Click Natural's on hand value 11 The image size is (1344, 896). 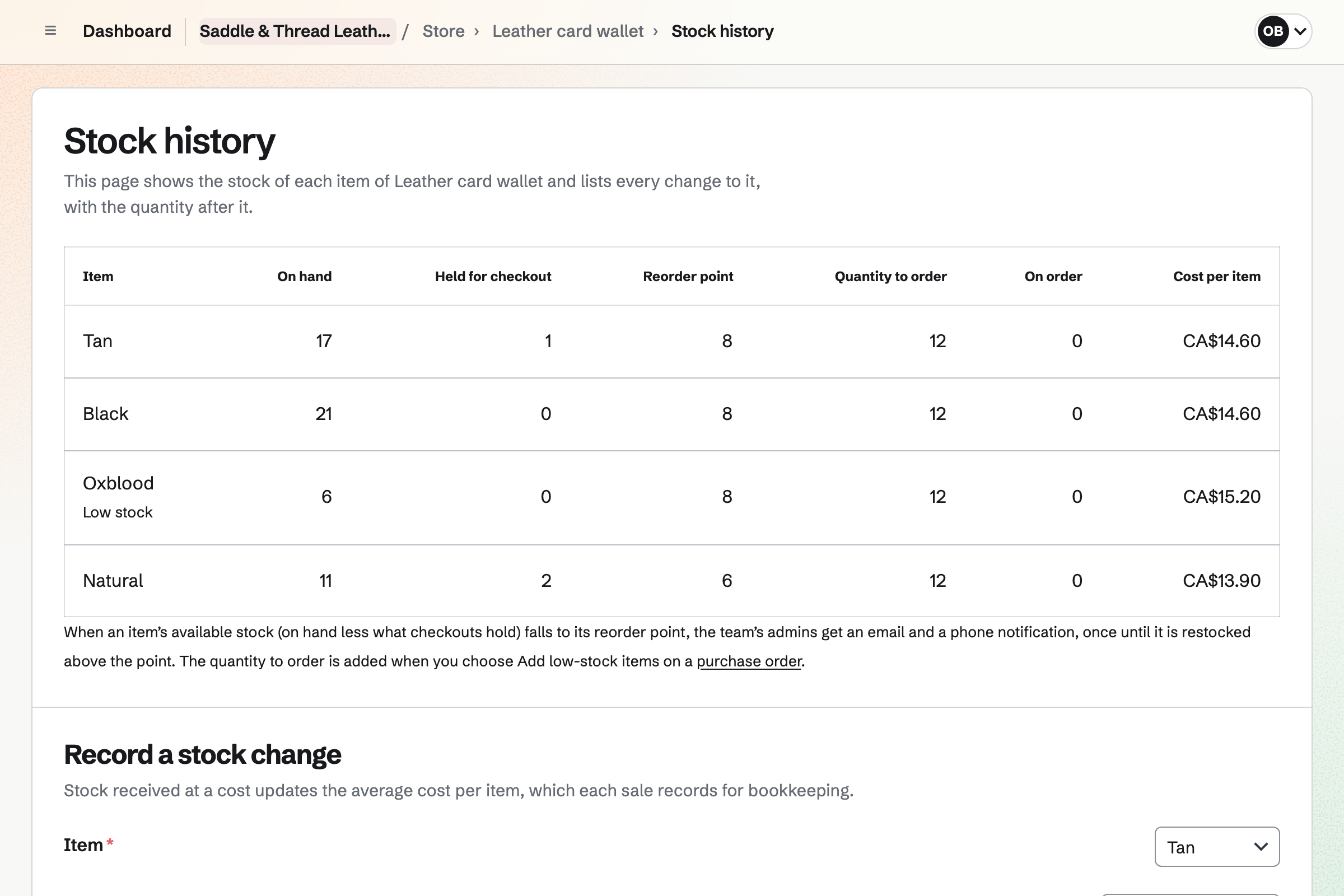point(325,581)
